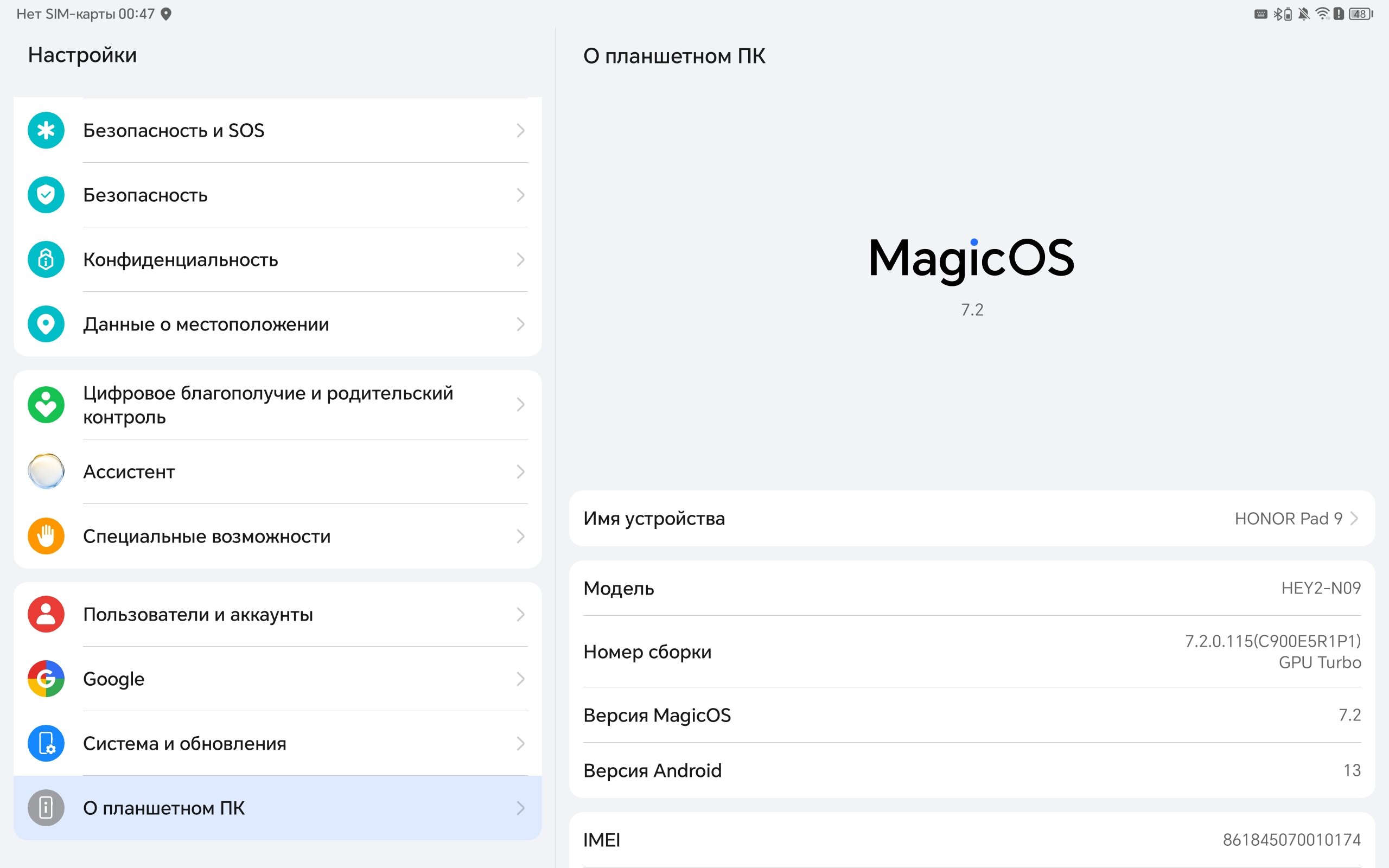Expand chevron on Цифровое благополучие row

[520, 405]
